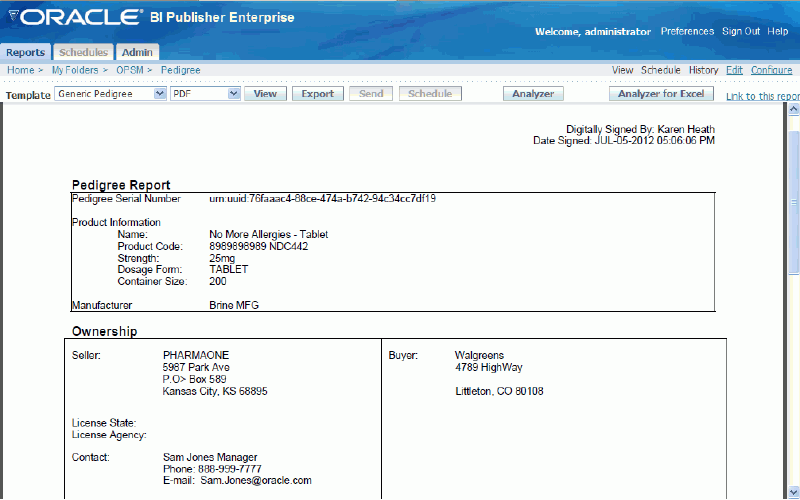The height and width of the screenshot is (500, 800).
Task: Open the Schedule report action link
Action: click(661, 70)
